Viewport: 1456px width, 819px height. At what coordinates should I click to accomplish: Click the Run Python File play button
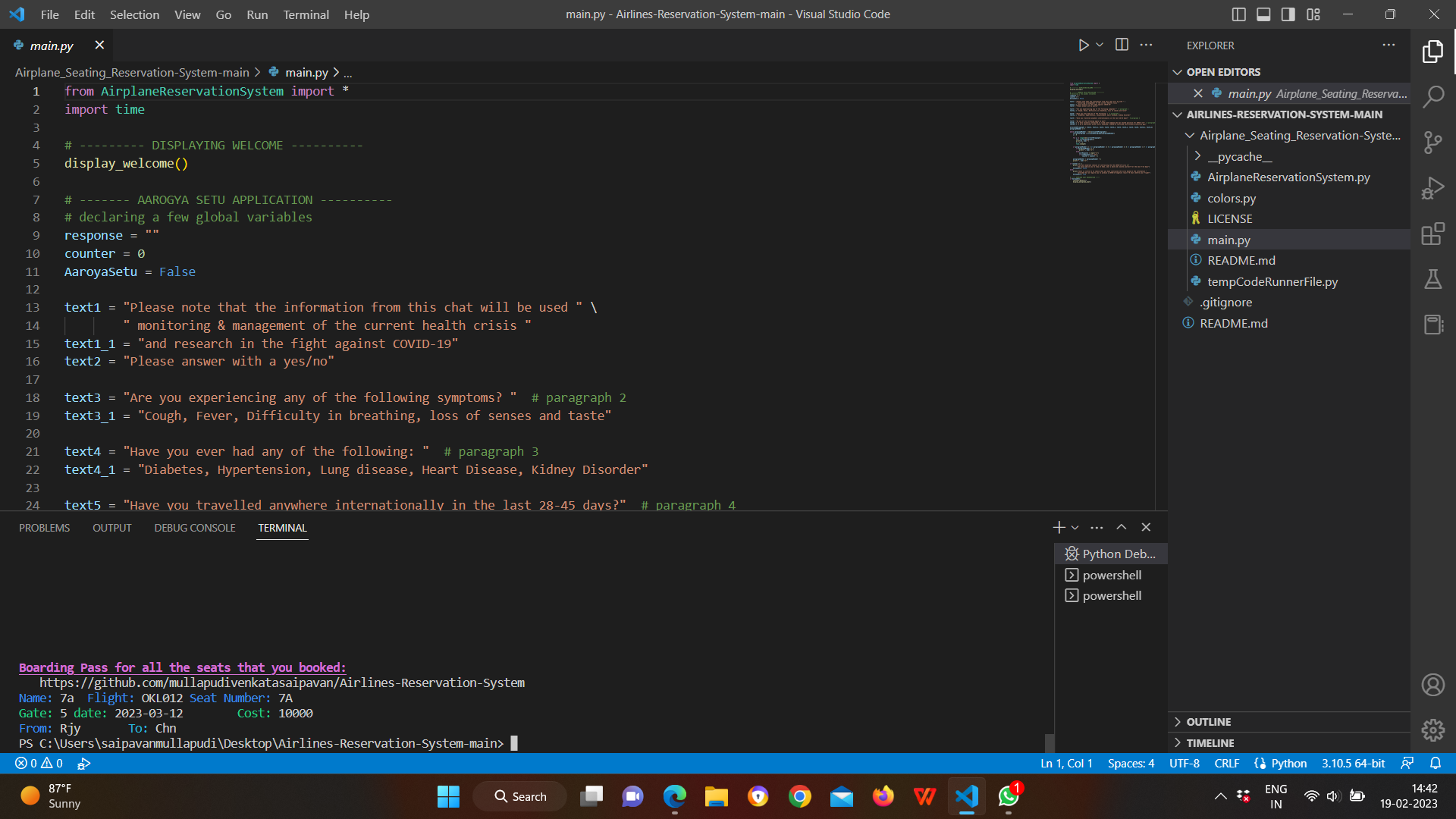[x=1083, y=45]
